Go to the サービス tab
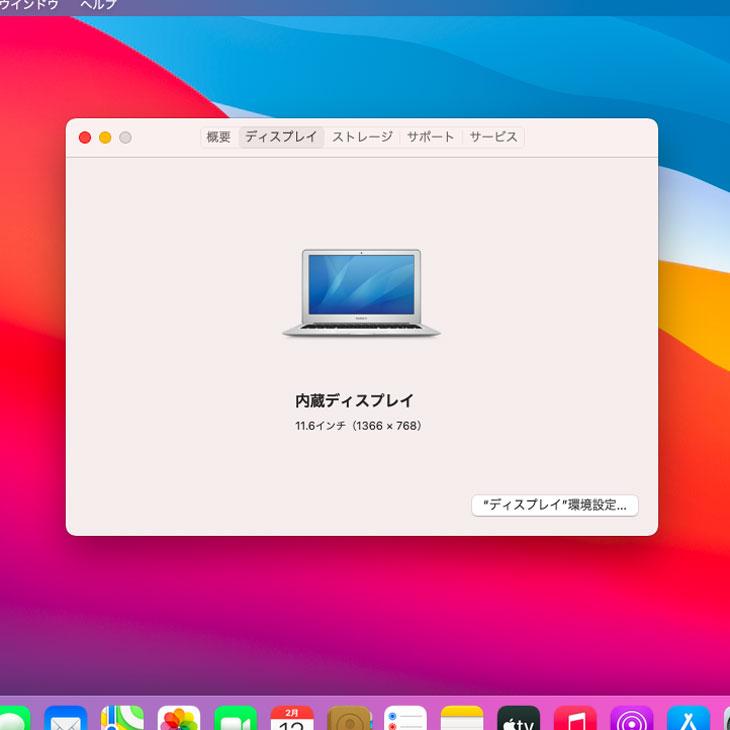 pos(493,137)
